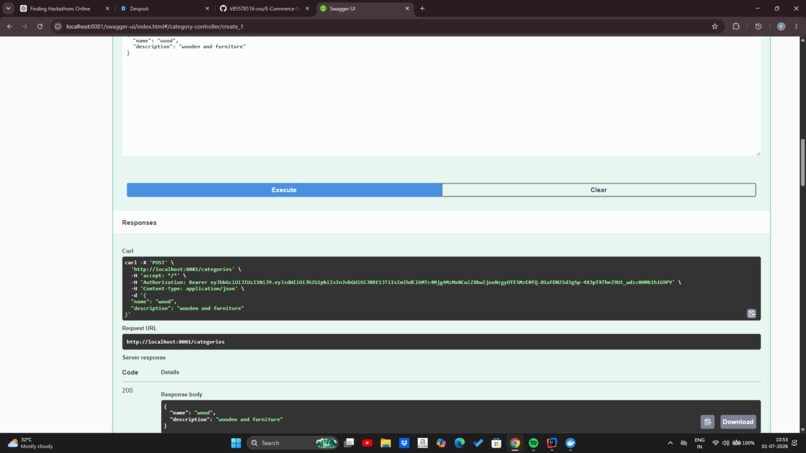Screen dimensions: 806x453
Task: Click the page vertical scrollbar thumb
Action: [x=802, y=162]
